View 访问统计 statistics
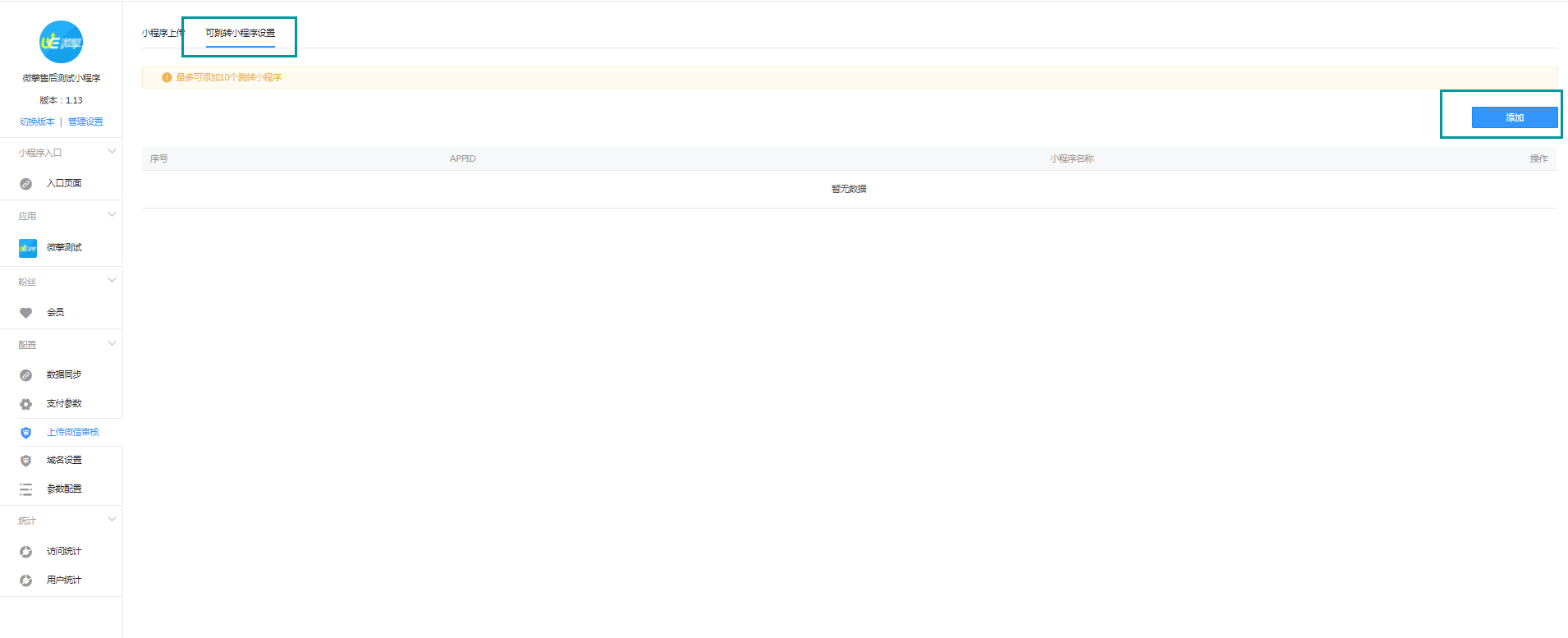 (x=64, y=551)
